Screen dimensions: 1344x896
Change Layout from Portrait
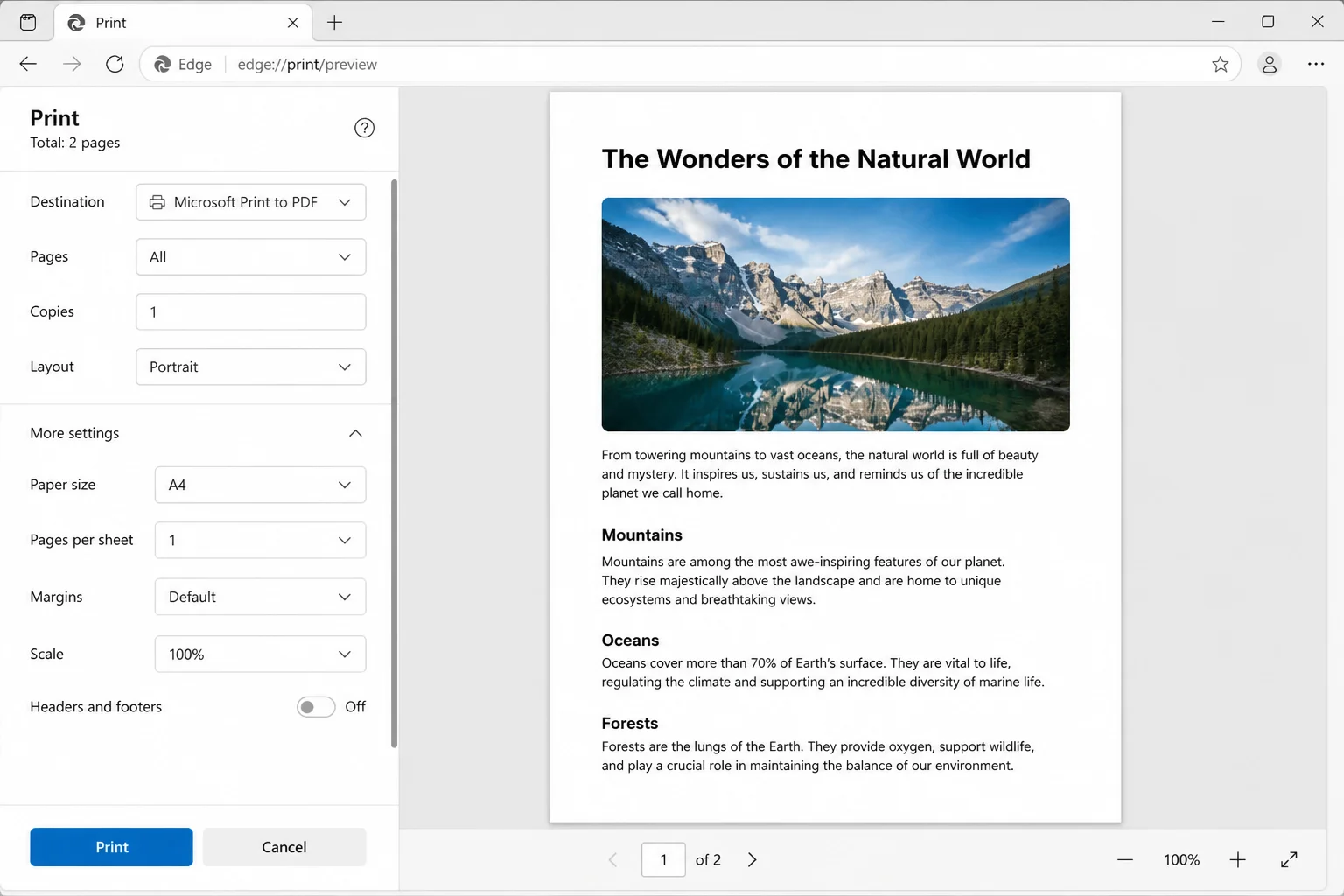coord(251,367)
